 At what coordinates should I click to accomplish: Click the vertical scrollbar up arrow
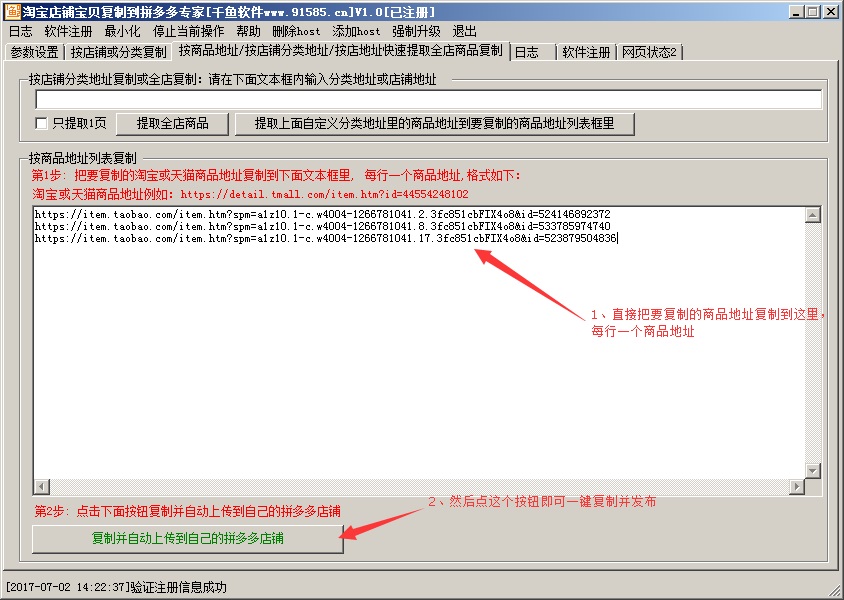pos(813,215)
